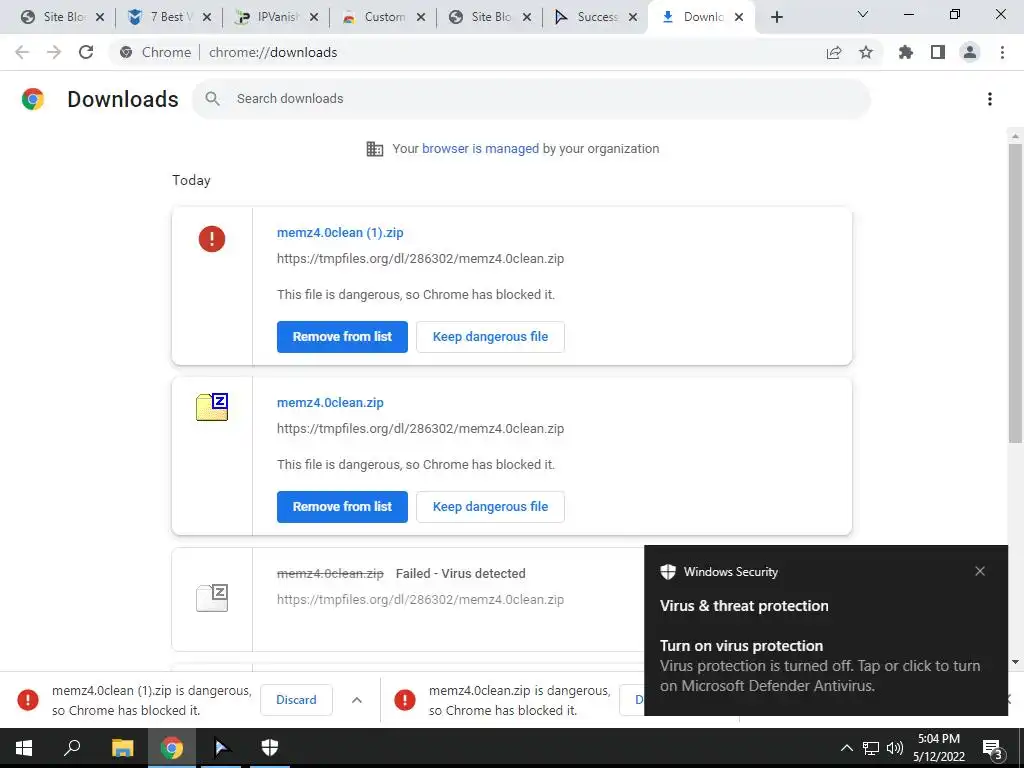Viewport: 1024px width, 768px height.
Task: Show hidden system tray icons
Action: pyautogui.click(x=846, y=748)
